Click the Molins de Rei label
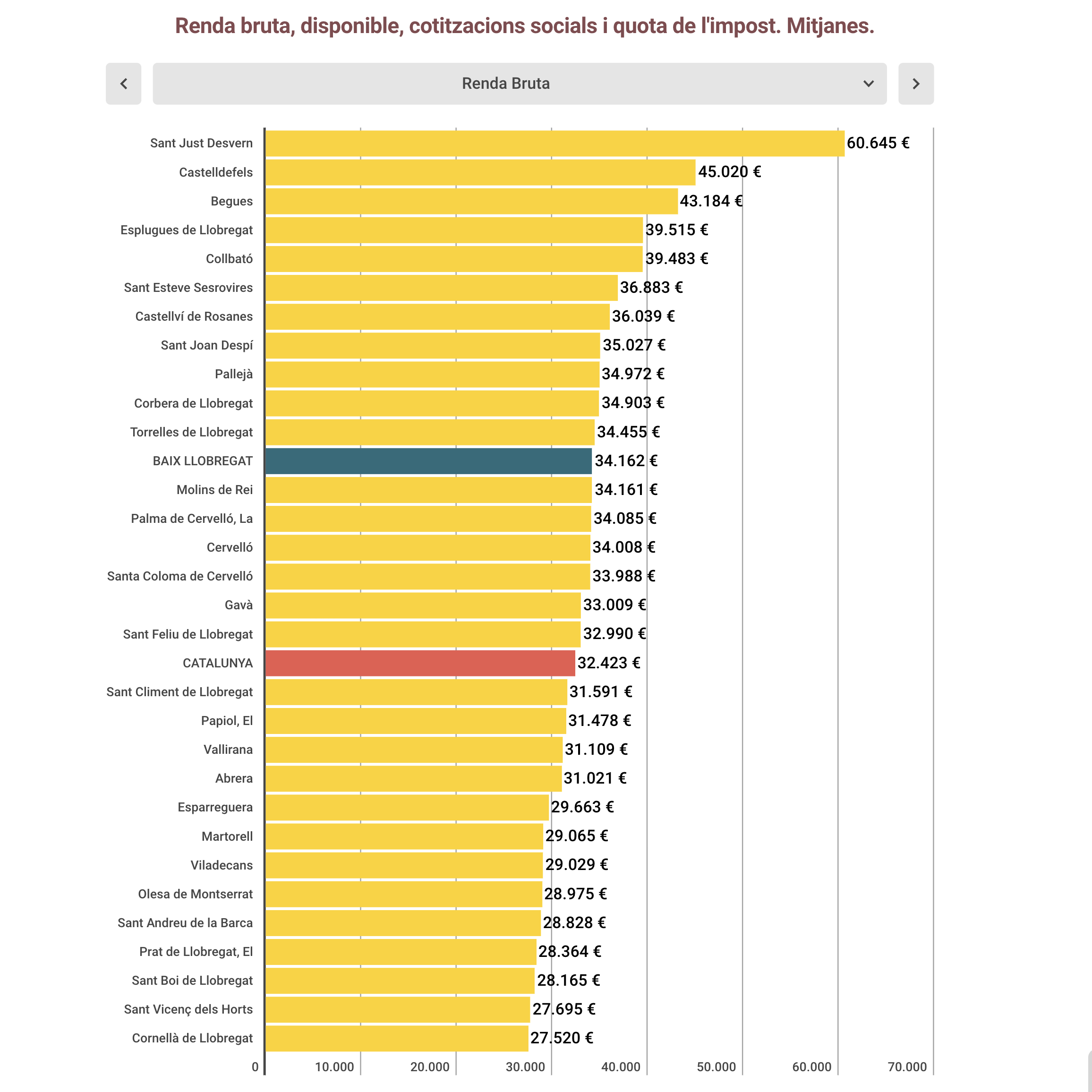This screenshot has height=1092, width=1092. pos(215,489)
